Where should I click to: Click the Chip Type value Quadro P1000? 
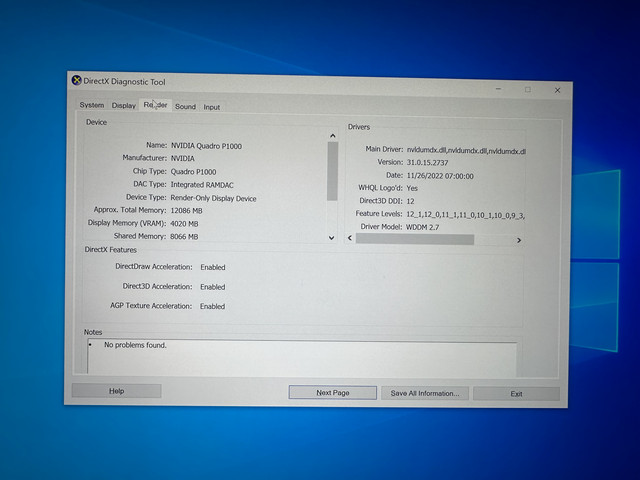[193, 172]
